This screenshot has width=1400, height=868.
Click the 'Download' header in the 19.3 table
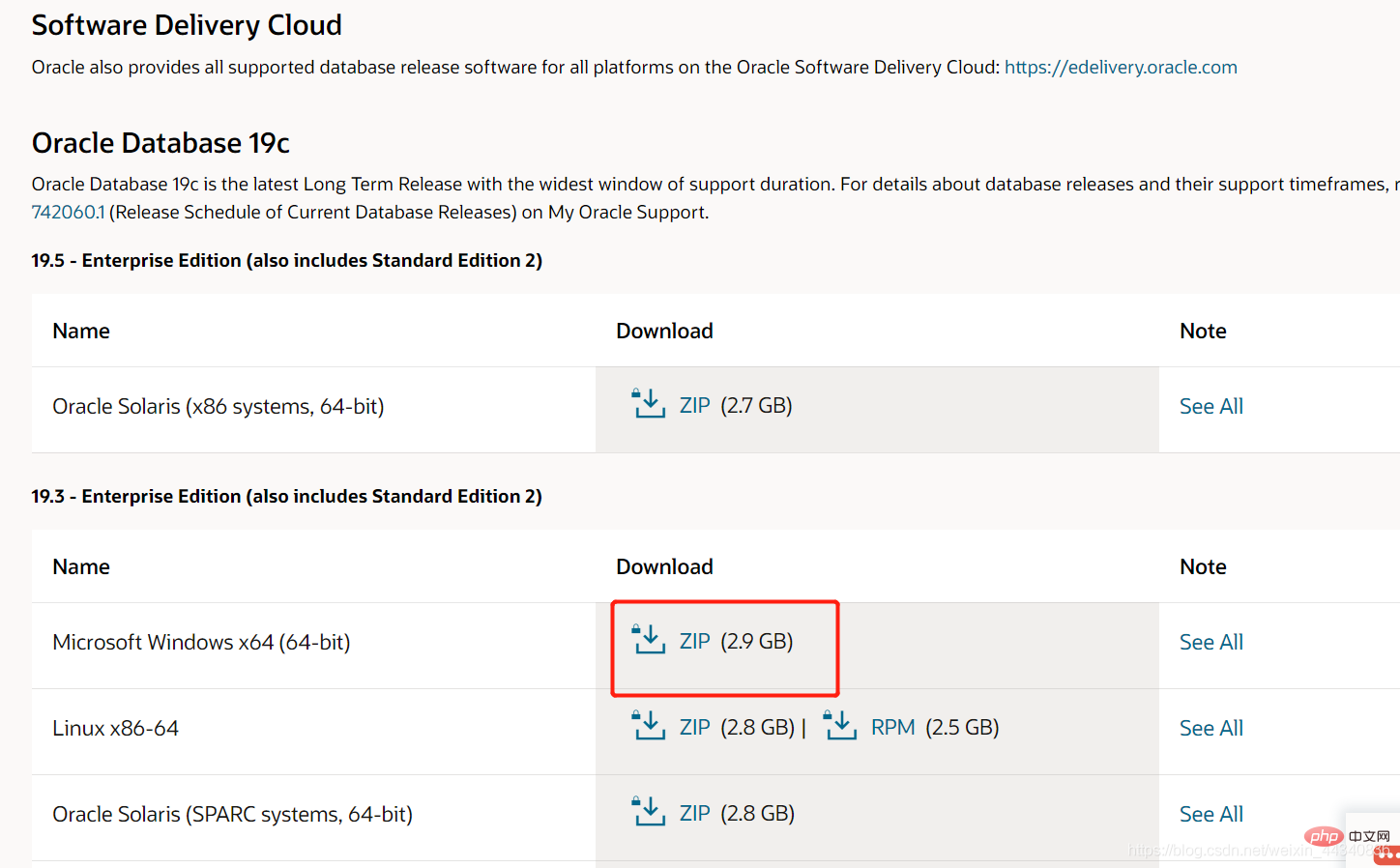pyautogui.click(x=665, y=566)
